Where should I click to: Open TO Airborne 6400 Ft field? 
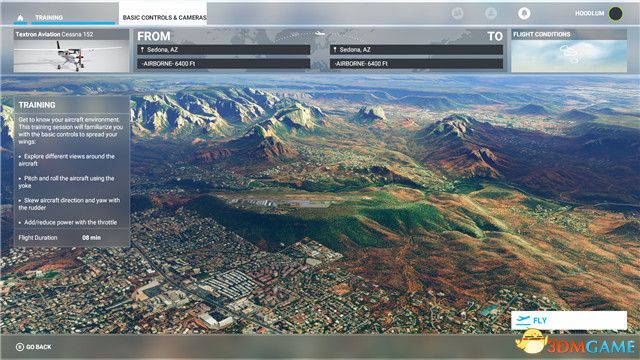pyautogui.click(x=416, y=64)
